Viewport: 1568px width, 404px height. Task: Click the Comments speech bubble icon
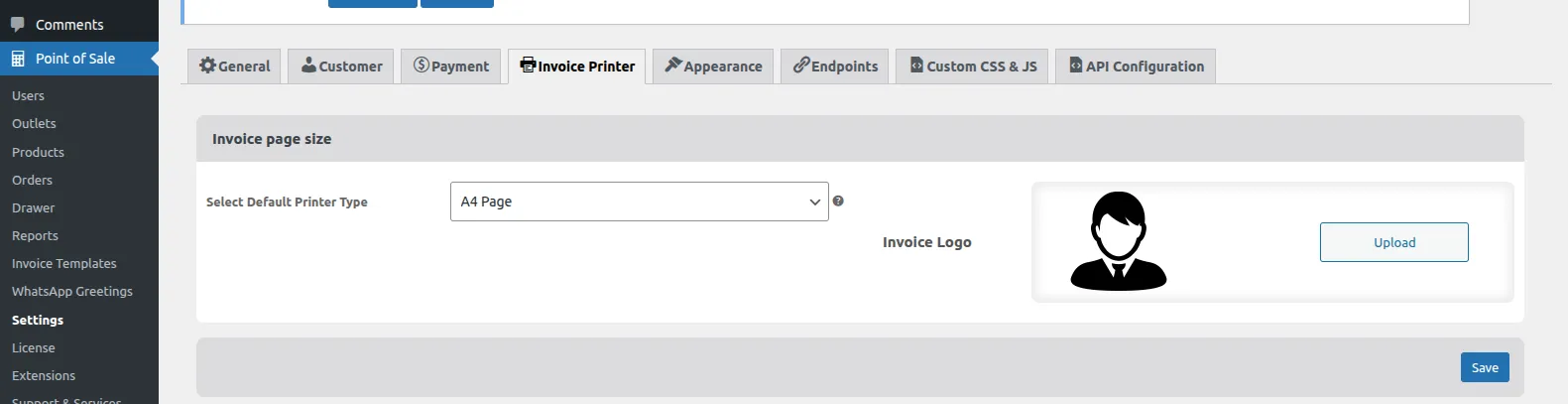pos(18,24)
